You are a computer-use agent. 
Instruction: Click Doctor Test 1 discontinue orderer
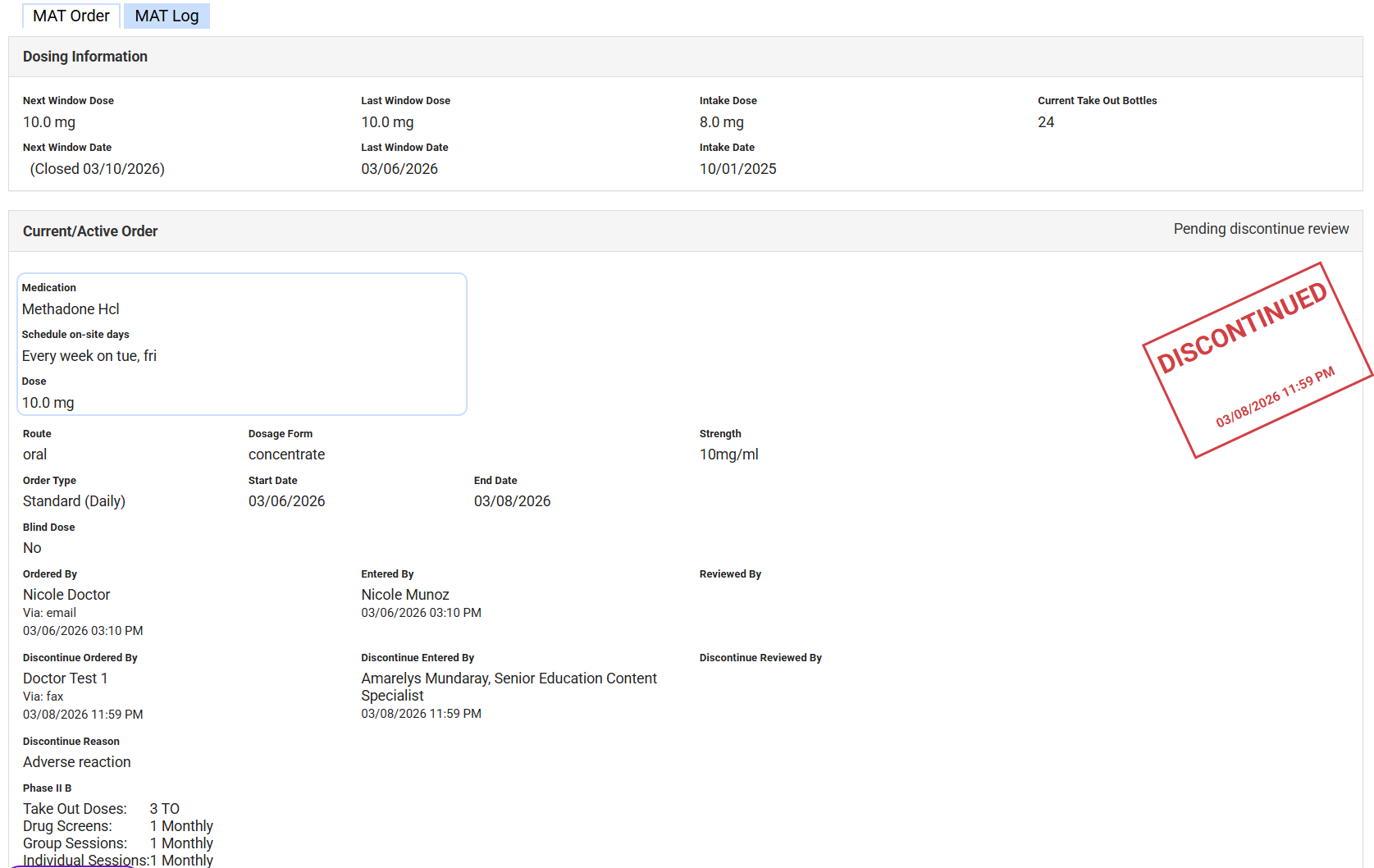tap(66, 678)
